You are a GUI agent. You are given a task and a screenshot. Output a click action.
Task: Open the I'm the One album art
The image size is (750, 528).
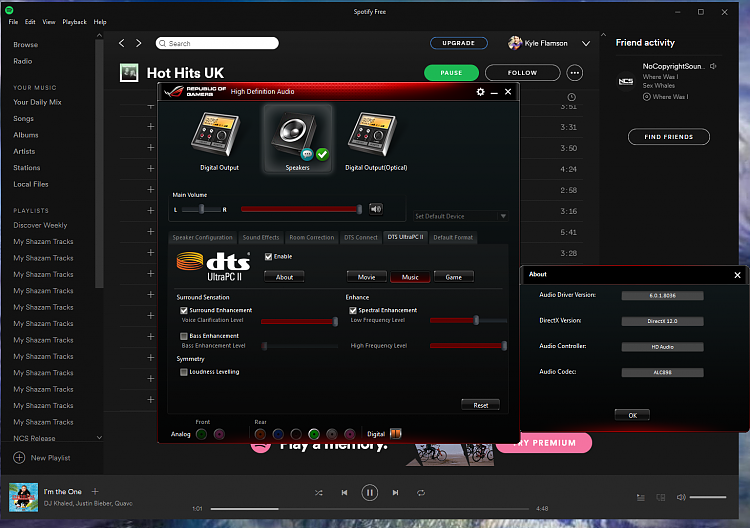pos(23,497)
